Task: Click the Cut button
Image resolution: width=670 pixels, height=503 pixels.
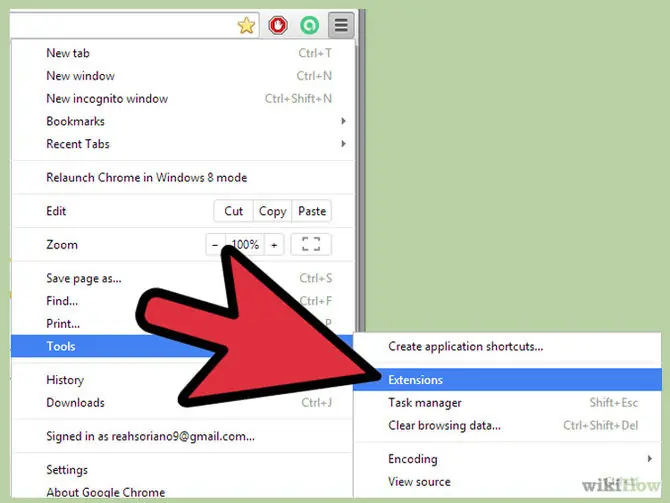Action: (233, 211)
